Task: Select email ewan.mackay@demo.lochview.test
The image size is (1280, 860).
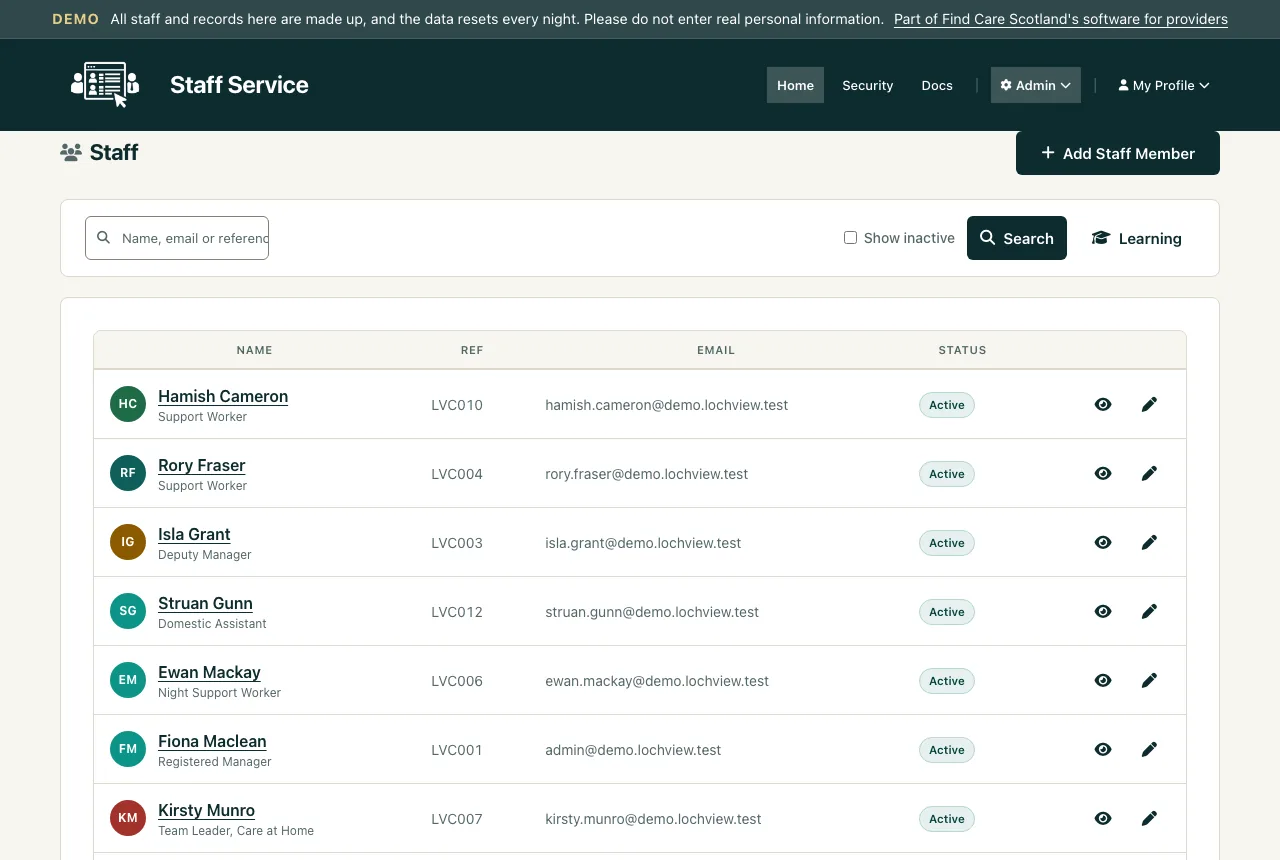Action: [x=657, y=681]
